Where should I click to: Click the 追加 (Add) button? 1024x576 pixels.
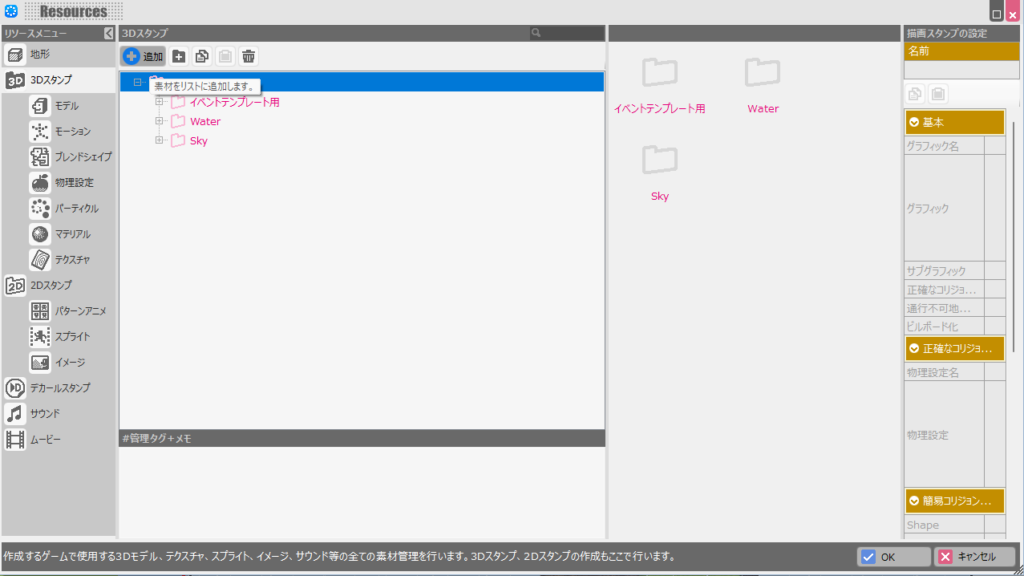(x=144, y=57)
